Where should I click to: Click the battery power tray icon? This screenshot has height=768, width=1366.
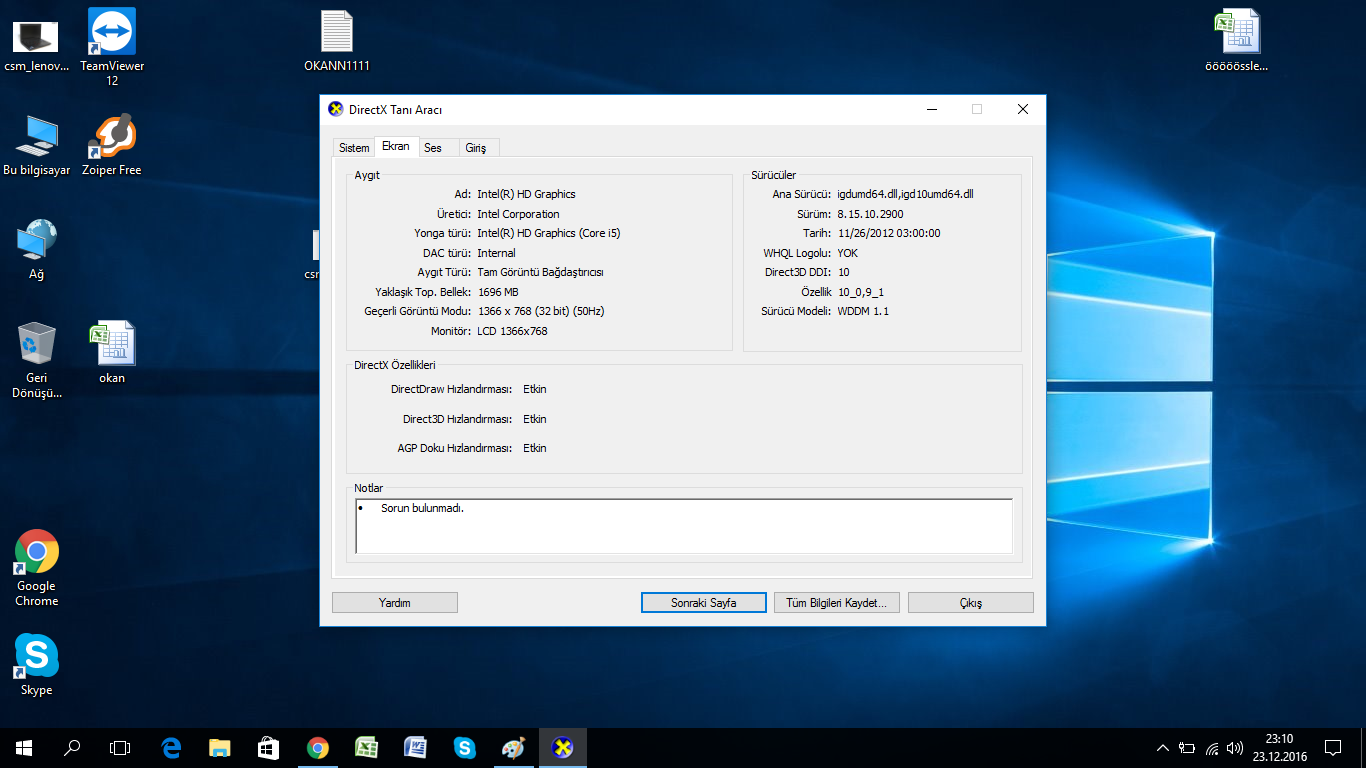[1187, 747]
